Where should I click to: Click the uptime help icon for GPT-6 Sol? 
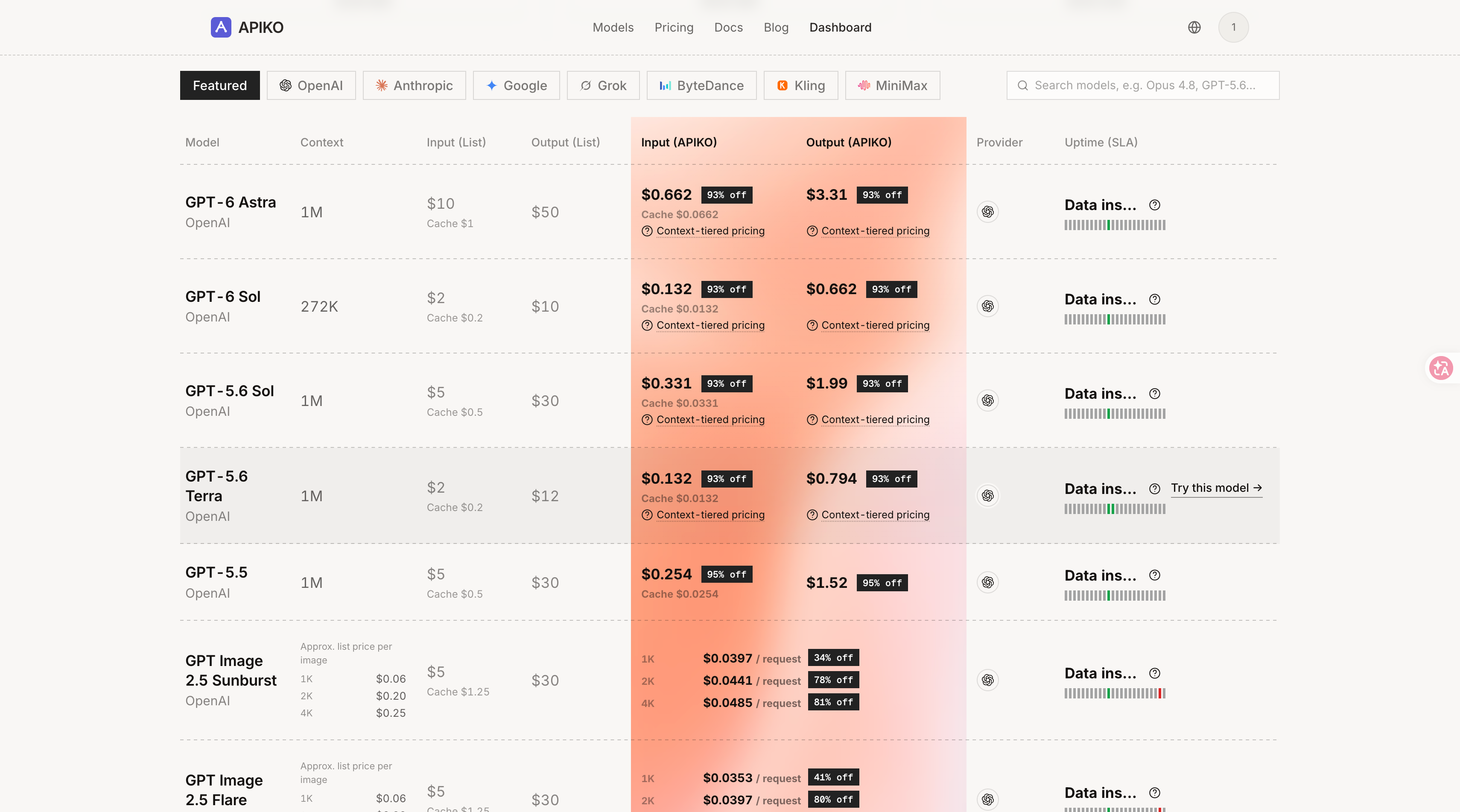[x=1154, y=299]
